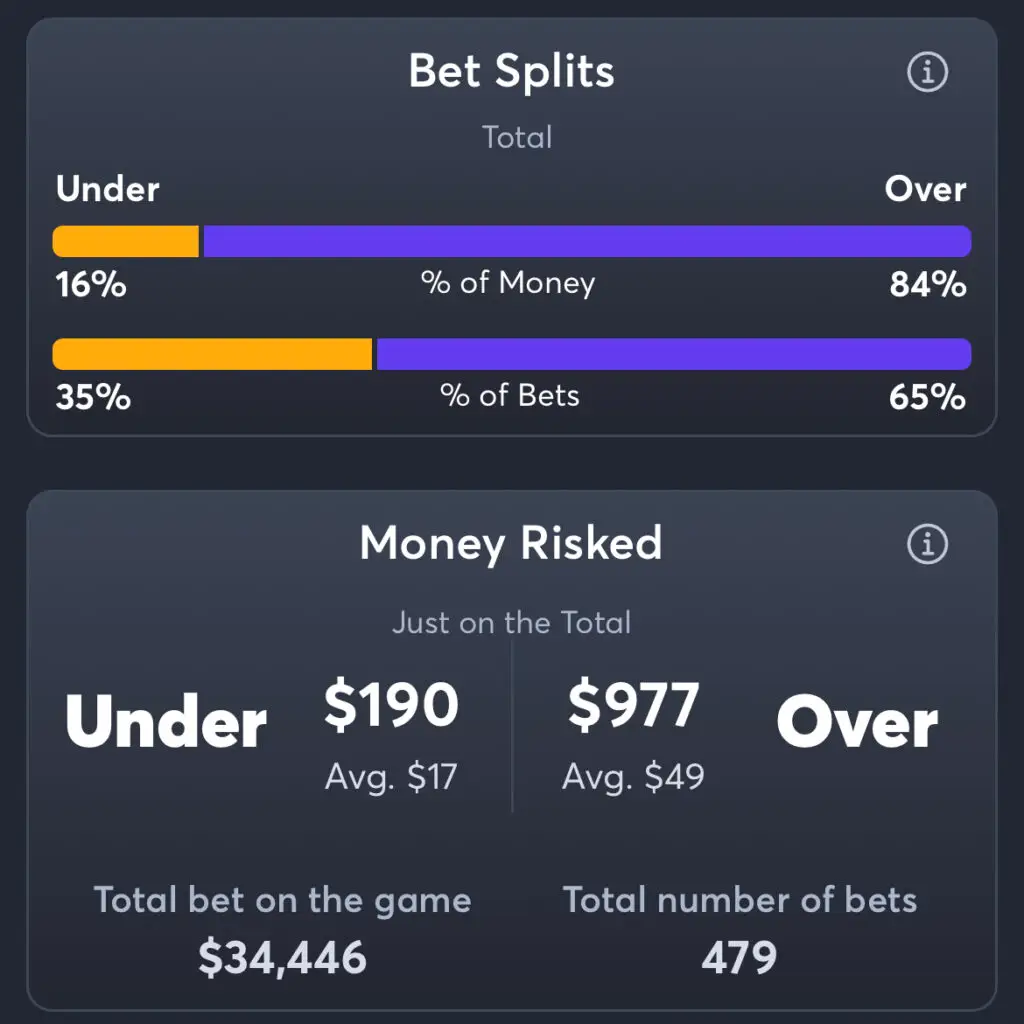Tap the Money Risked heading
1024x1024 pixels.
pos(511,543)
